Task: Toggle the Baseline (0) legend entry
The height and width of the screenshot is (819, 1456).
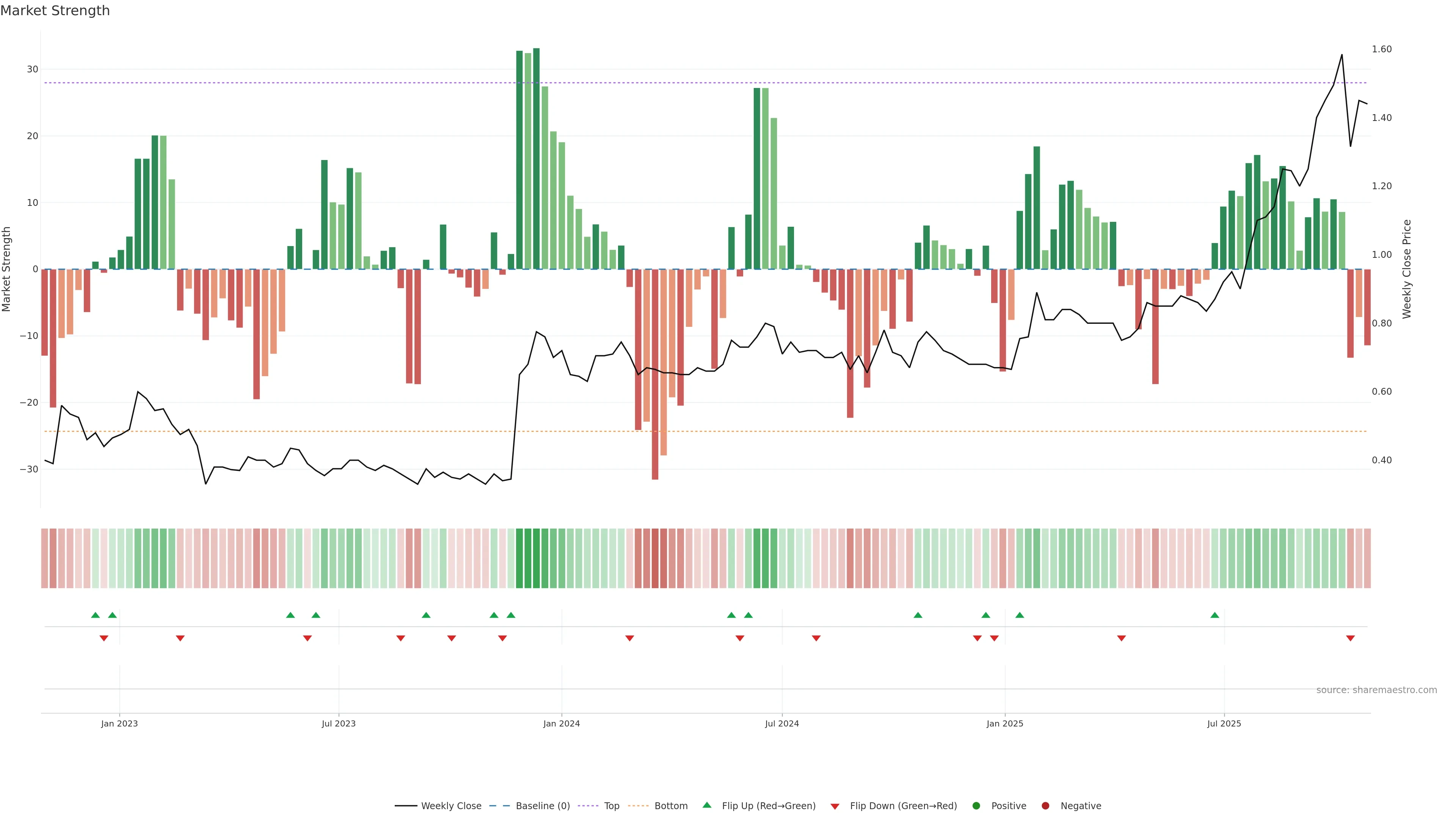Action: (x=543, y=806)
